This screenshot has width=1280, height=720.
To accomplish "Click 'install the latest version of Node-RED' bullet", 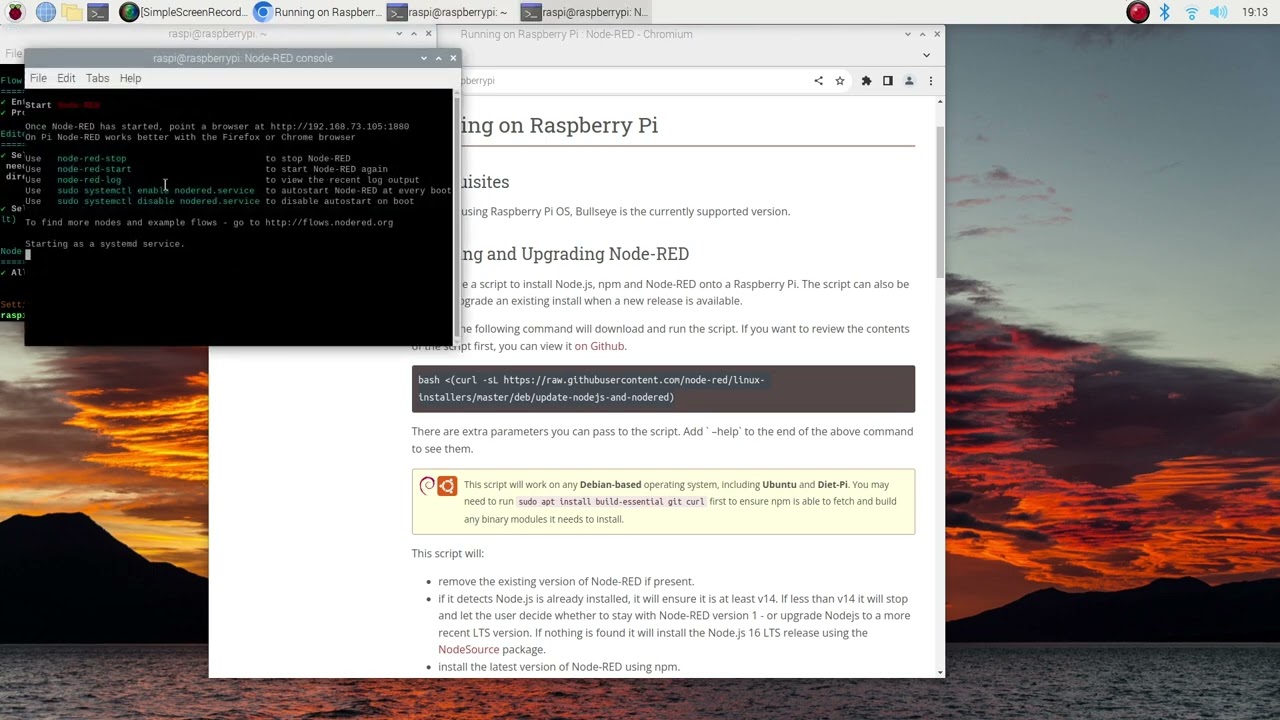I will (559, 667).
